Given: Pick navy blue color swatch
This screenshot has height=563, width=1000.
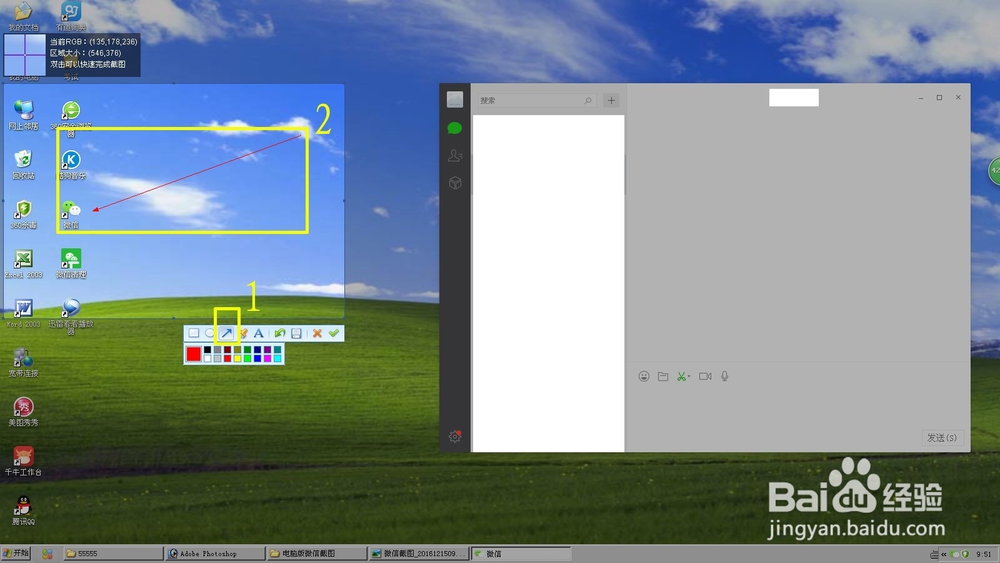Looking at the screenshot, I should point(258,349).
